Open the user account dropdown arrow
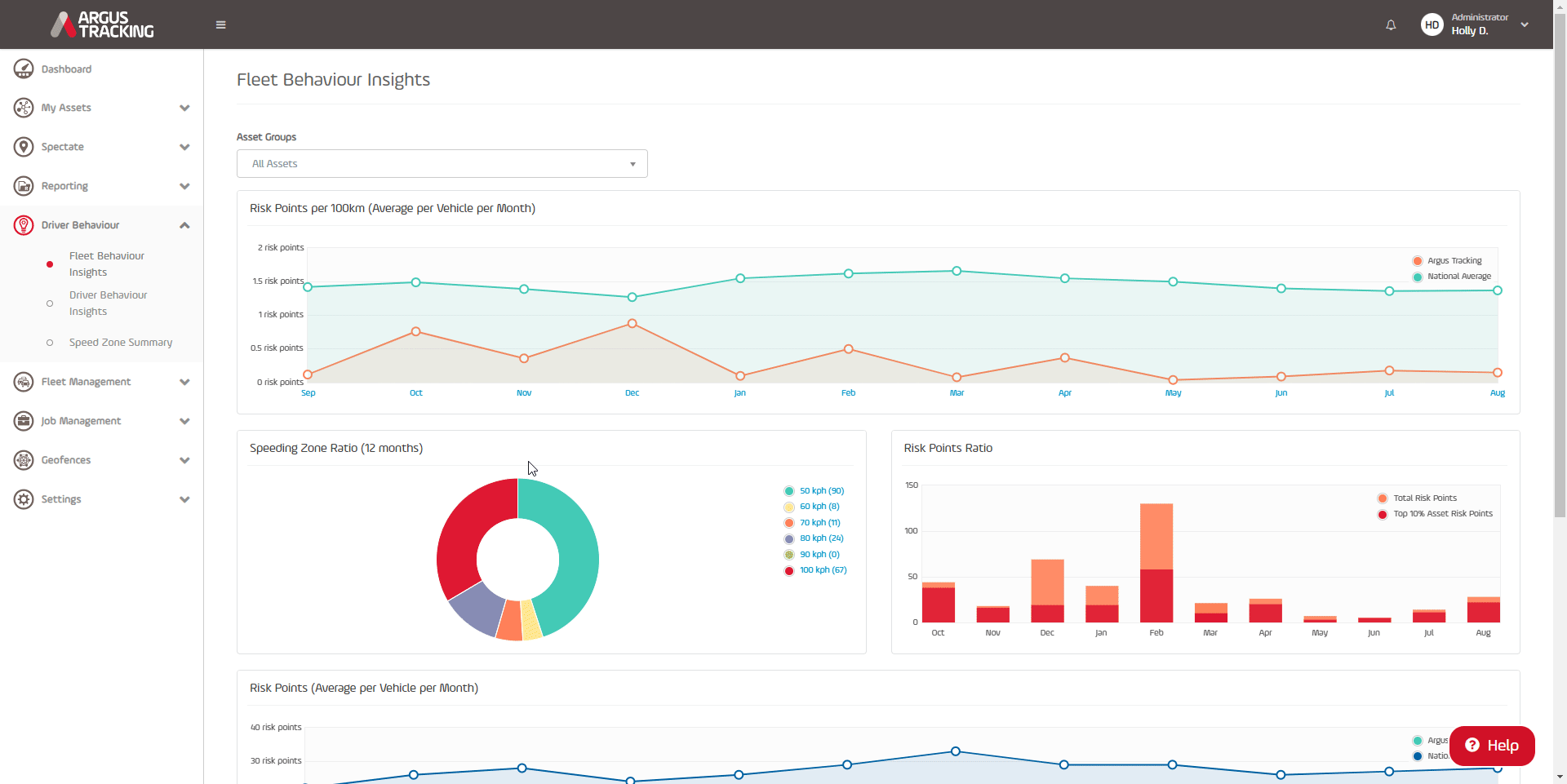This screenshot has height=784, width=1567. (1525, 24)
